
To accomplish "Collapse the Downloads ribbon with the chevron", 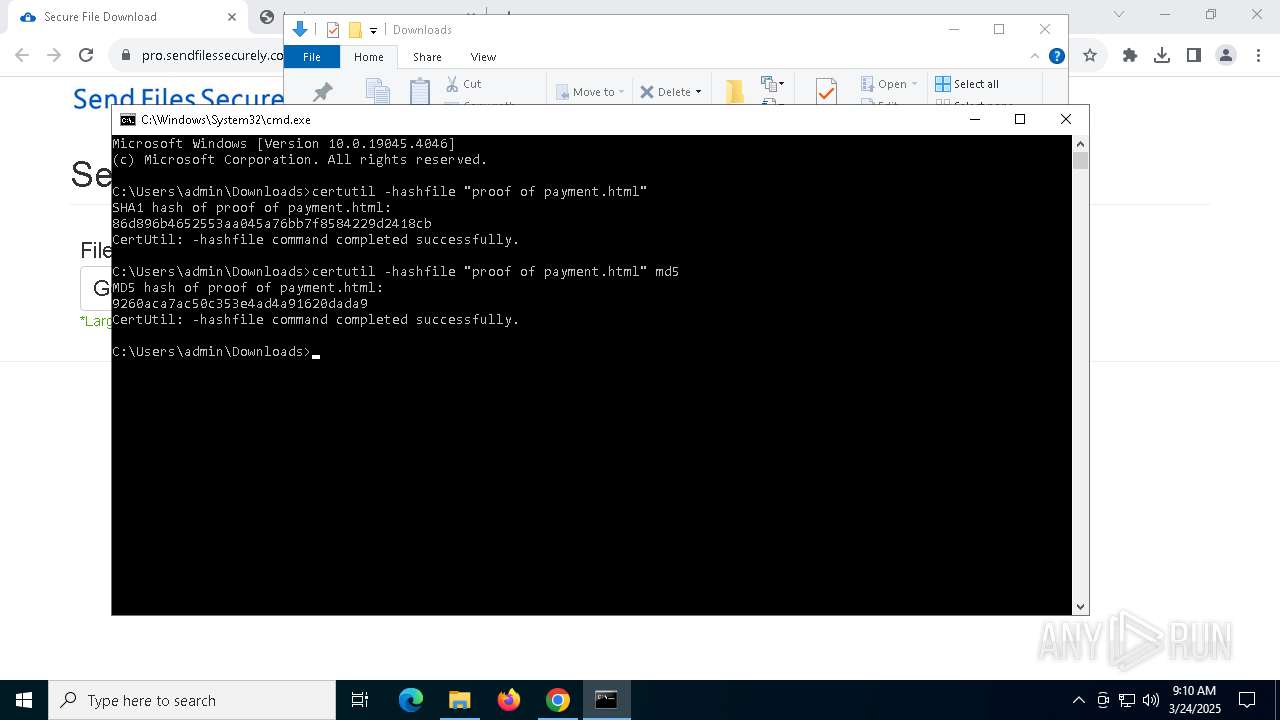I will 1035,56.
